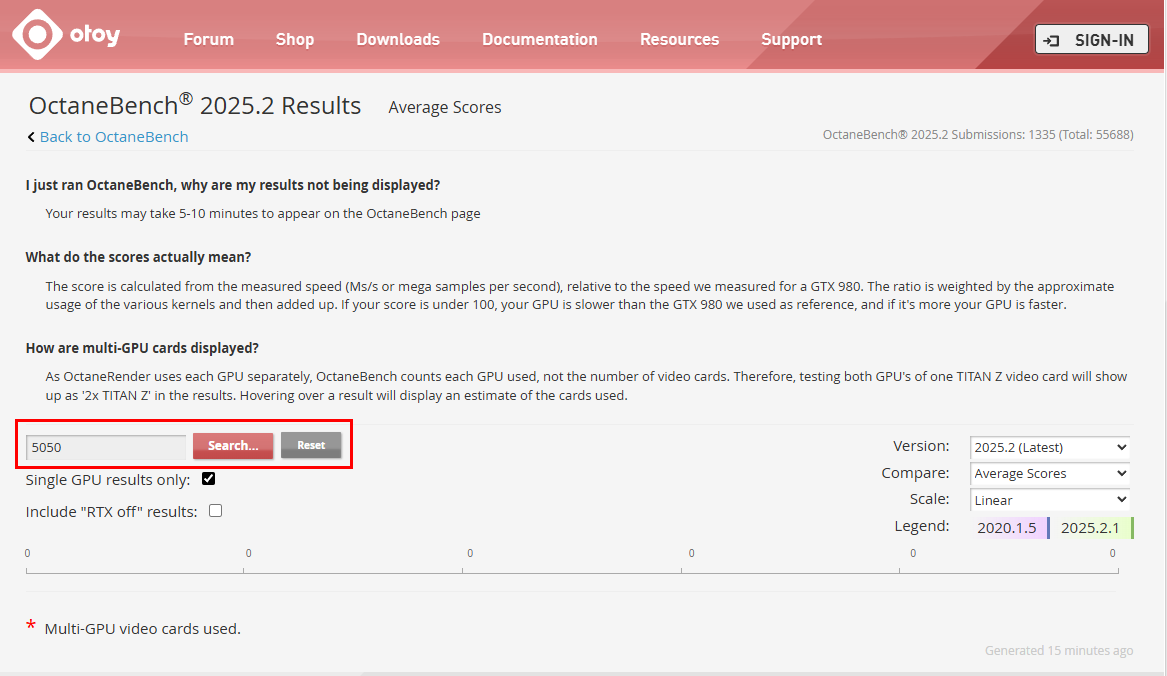Open Documentation from the top navigation

tap(540, 39)
